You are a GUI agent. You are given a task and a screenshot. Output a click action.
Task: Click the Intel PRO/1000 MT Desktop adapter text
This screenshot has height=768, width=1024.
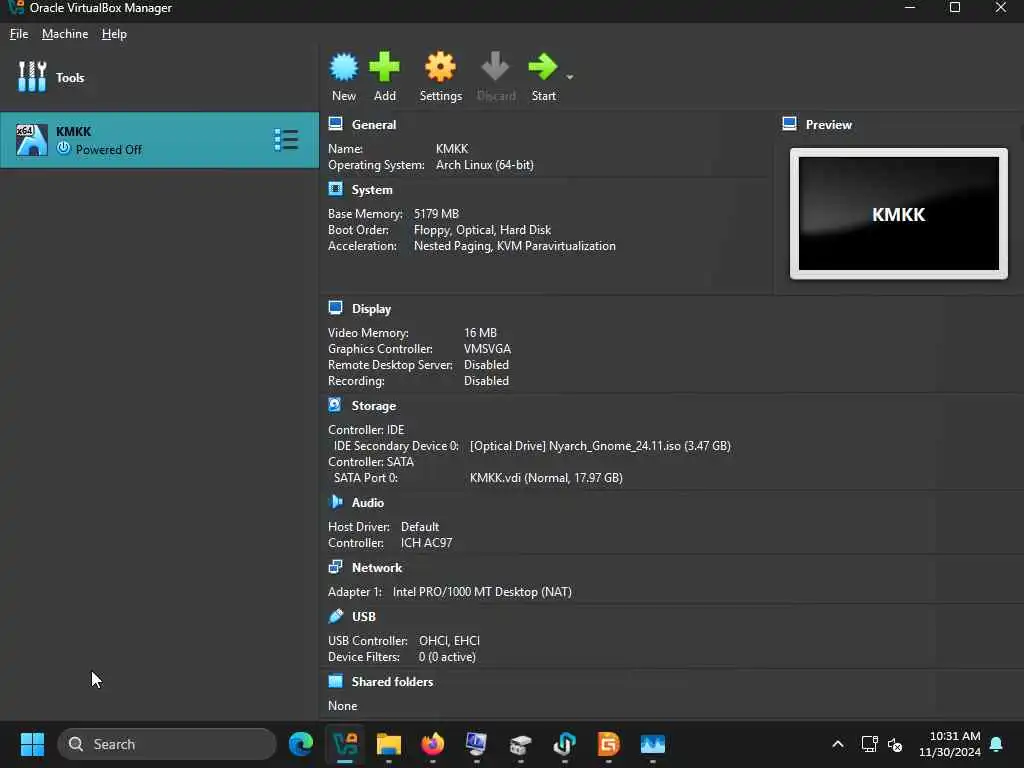pyautogui.click(x=482, y=592)
